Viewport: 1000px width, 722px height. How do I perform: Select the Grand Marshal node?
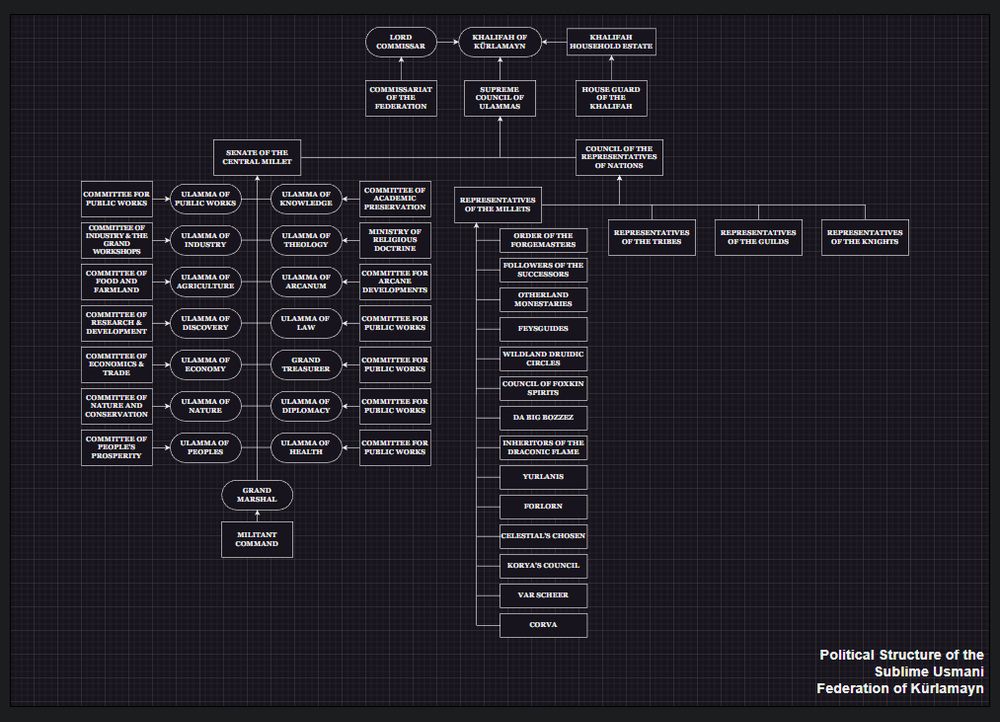(257, 496)
